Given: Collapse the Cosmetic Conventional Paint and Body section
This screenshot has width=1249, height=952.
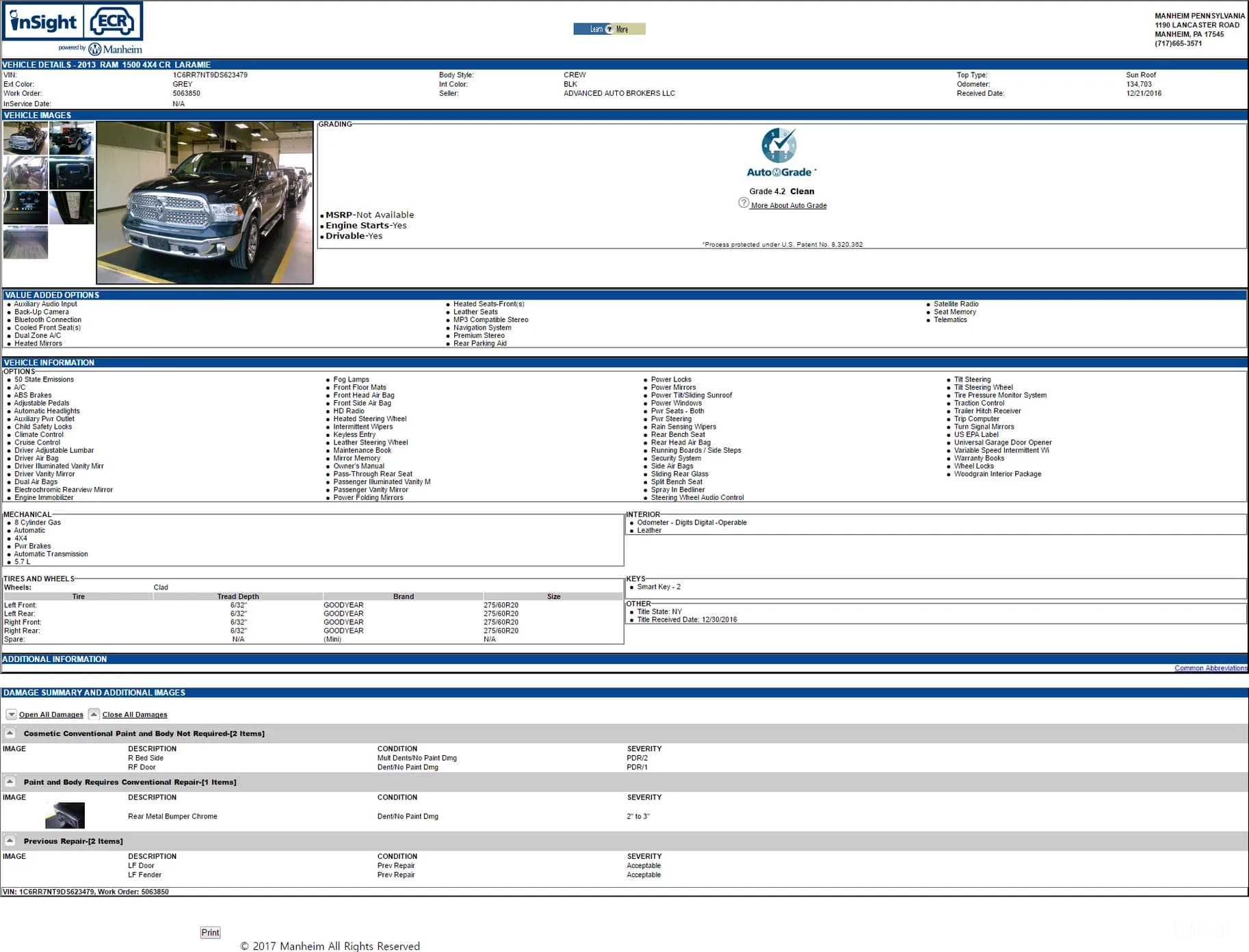Looking at the screenshot, I should pos(10,733).
